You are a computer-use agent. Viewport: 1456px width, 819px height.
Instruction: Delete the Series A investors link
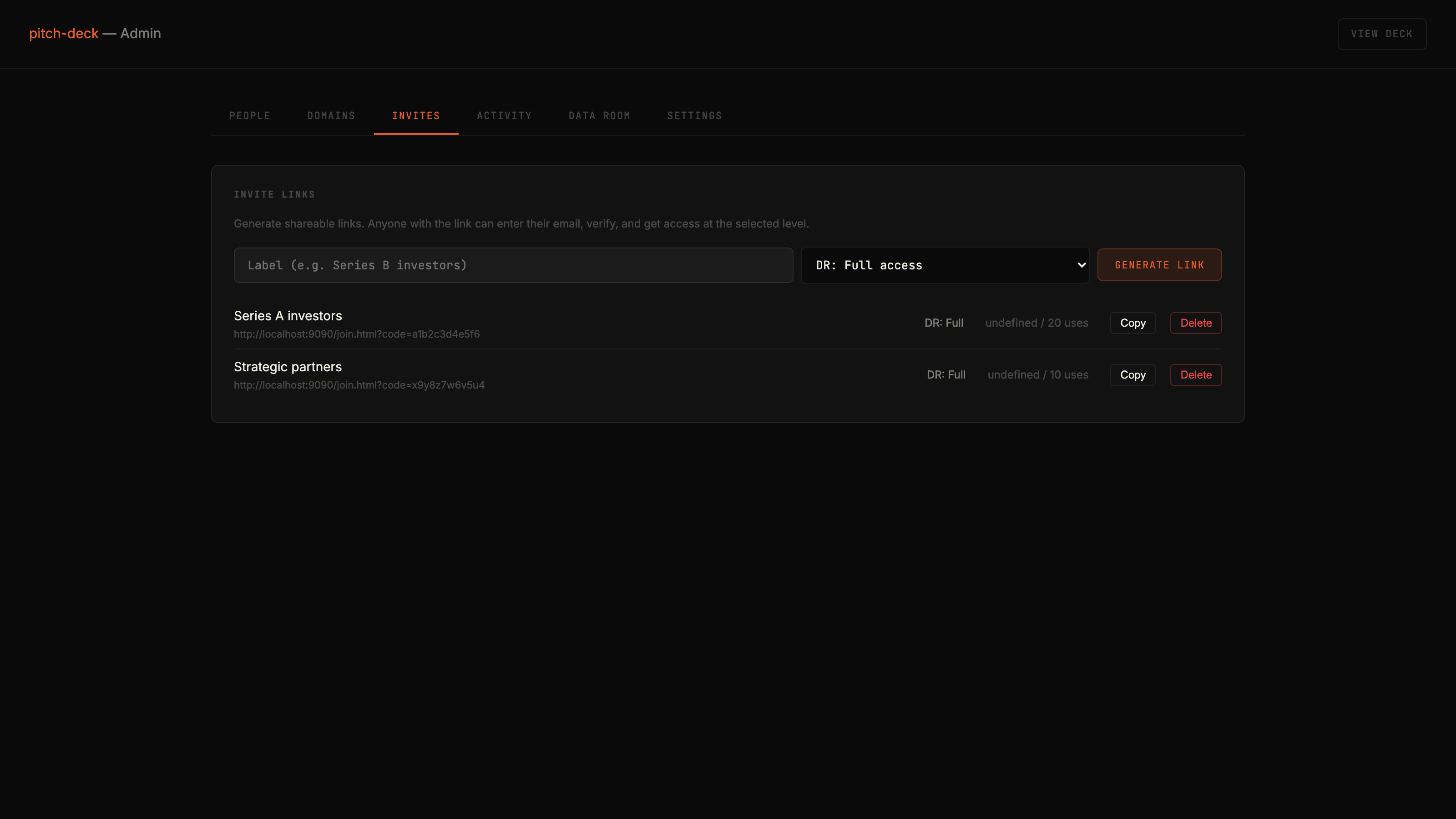(1195, 323)
